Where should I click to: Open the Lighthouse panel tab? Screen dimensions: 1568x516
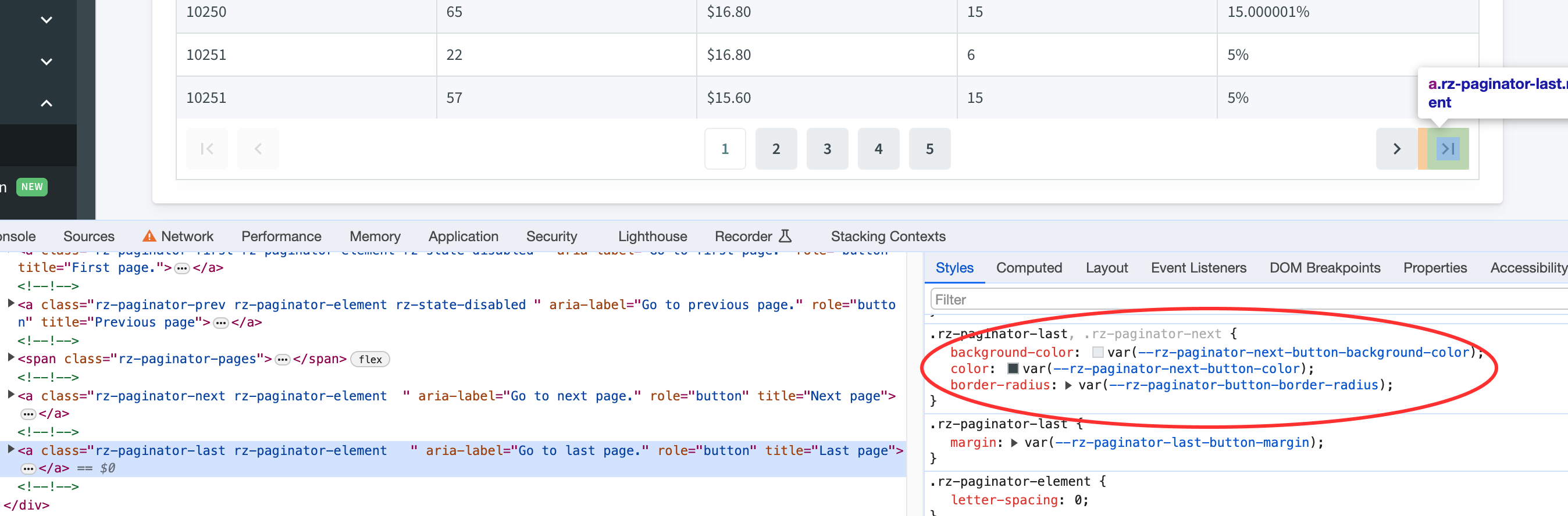(x=653, y=236)
